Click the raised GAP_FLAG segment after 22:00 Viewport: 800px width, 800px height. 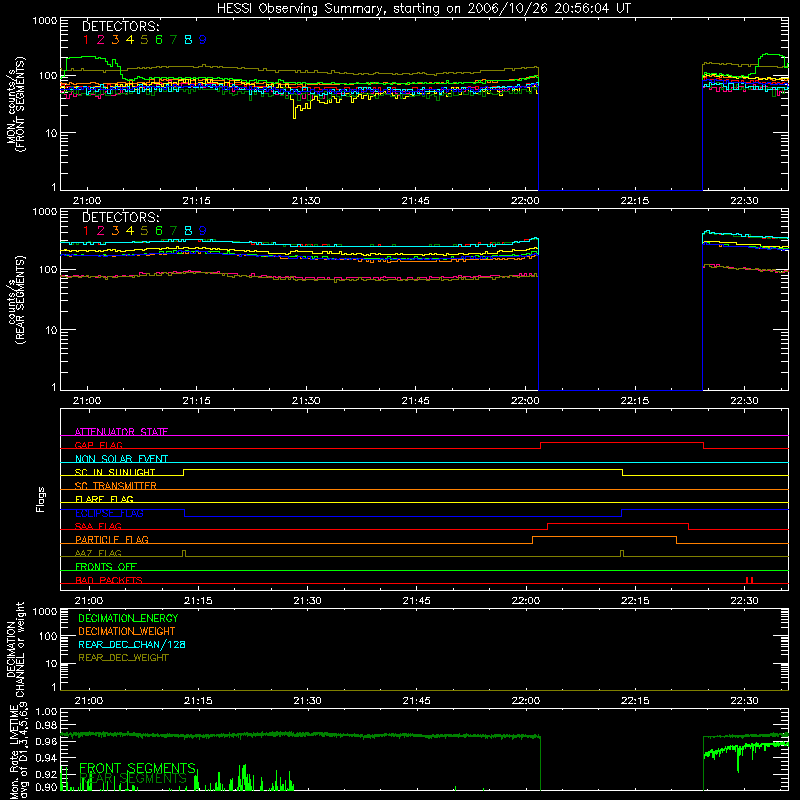[622, 443]
